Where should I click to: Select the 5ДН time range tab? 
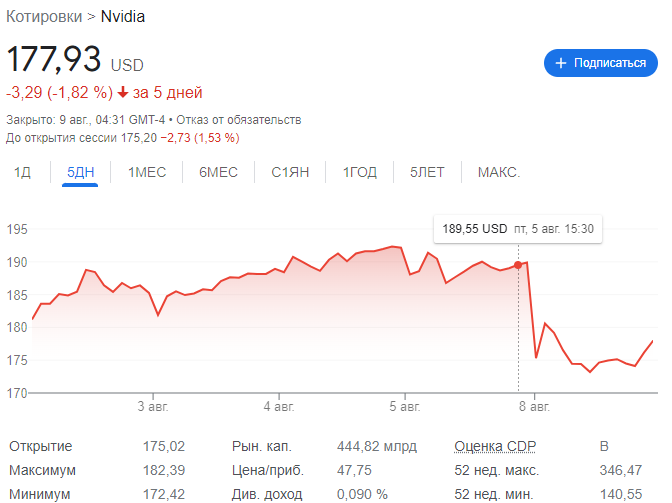[80, 172]
